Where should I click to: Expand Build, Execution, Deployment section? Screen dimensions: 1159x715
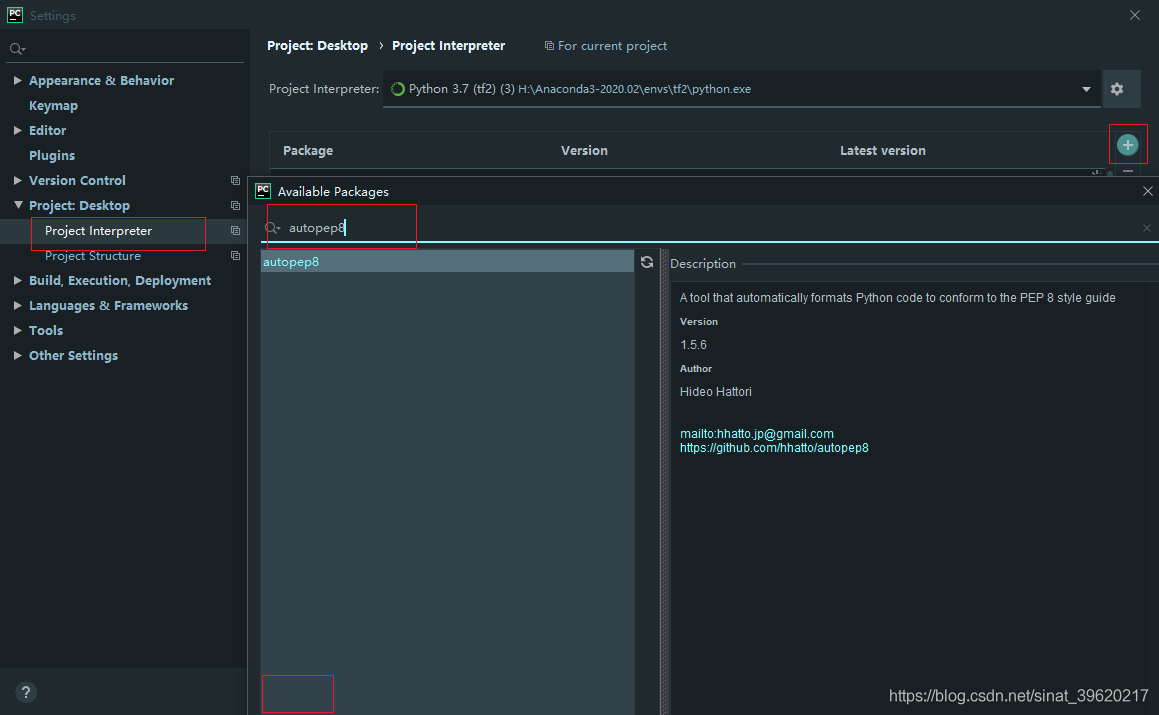(17, 280)
